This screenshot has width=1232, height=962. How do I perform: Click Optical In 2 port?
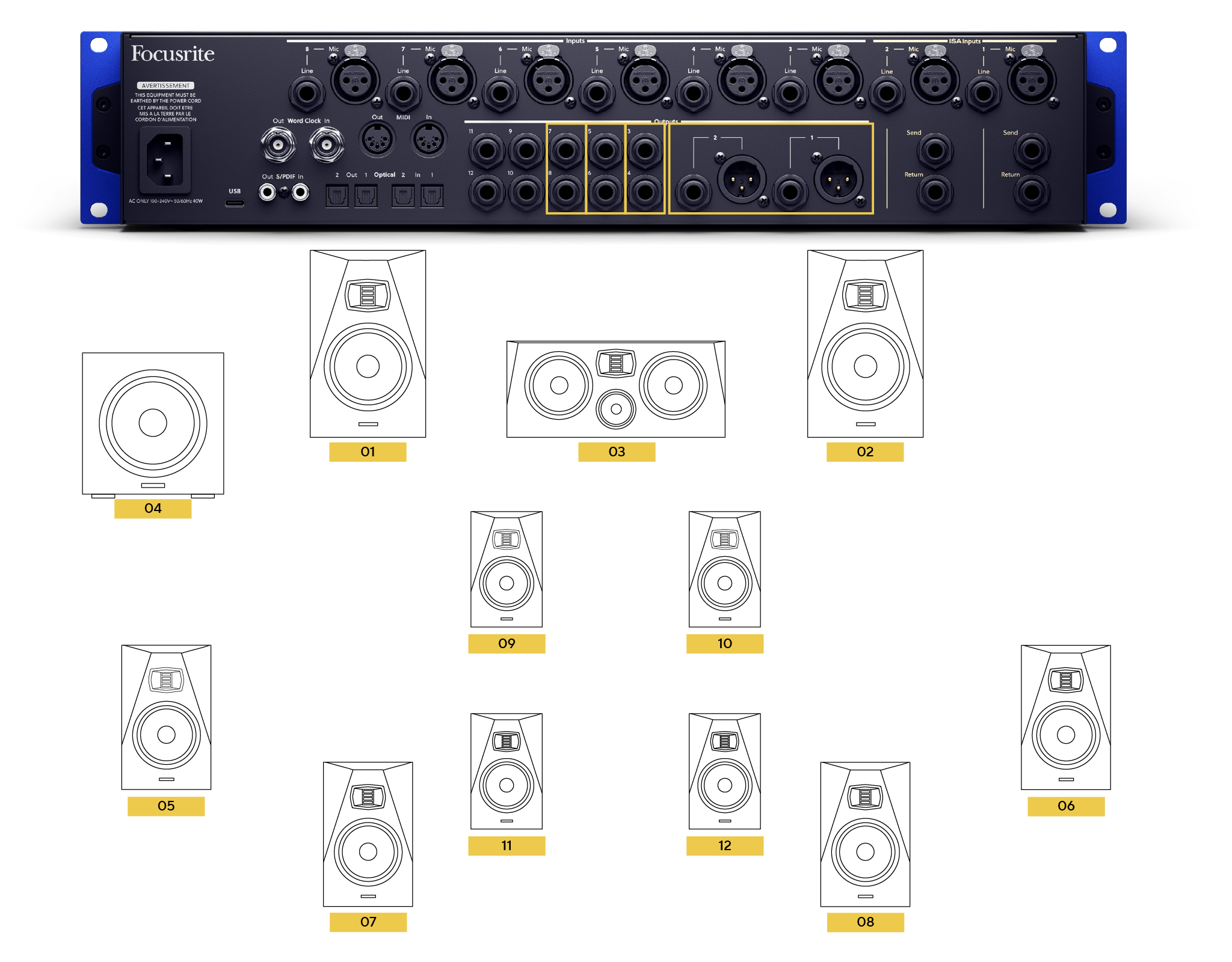[x=403, y=196]
